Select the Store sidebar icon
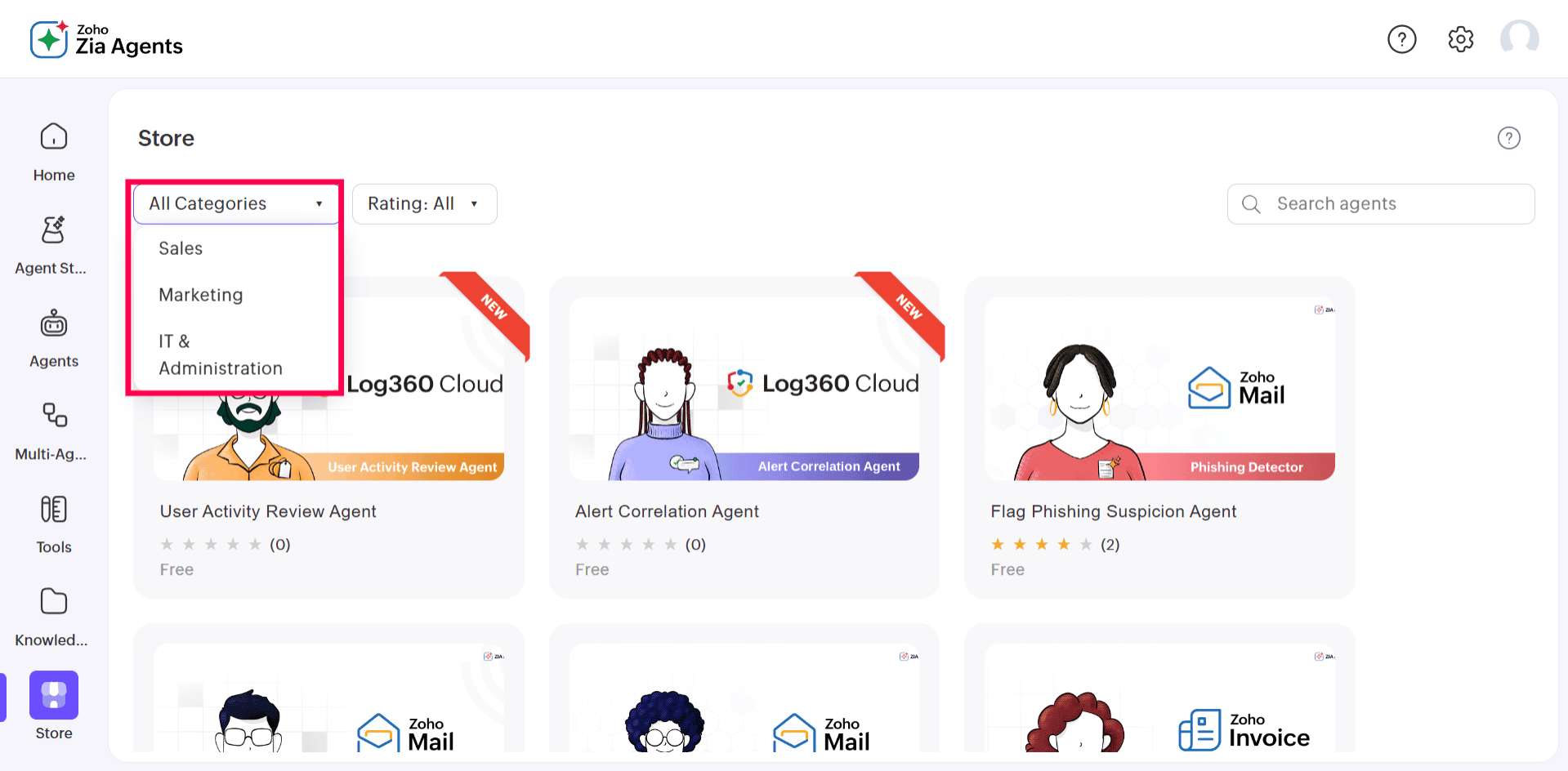 coord(54,695)
